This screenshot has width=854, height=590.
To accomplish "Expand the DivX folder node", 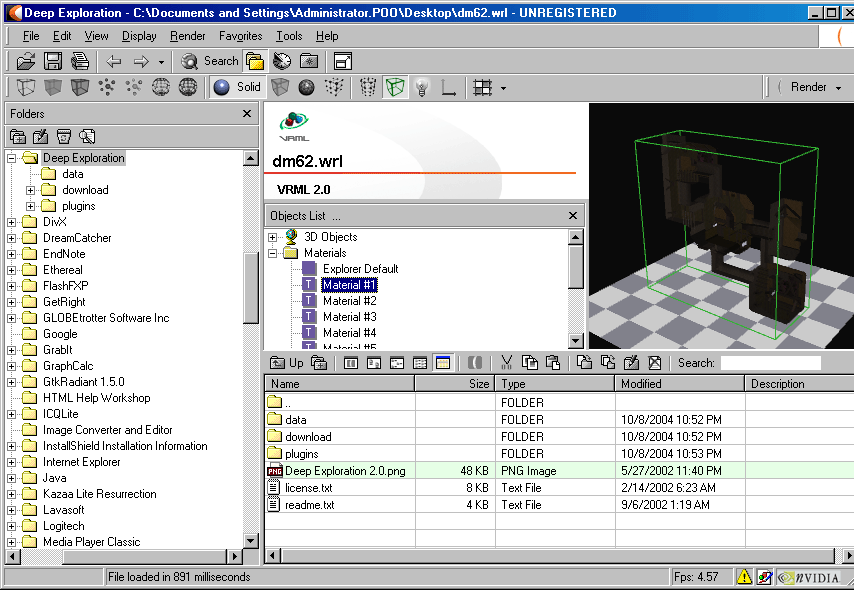I will [11, 222].
